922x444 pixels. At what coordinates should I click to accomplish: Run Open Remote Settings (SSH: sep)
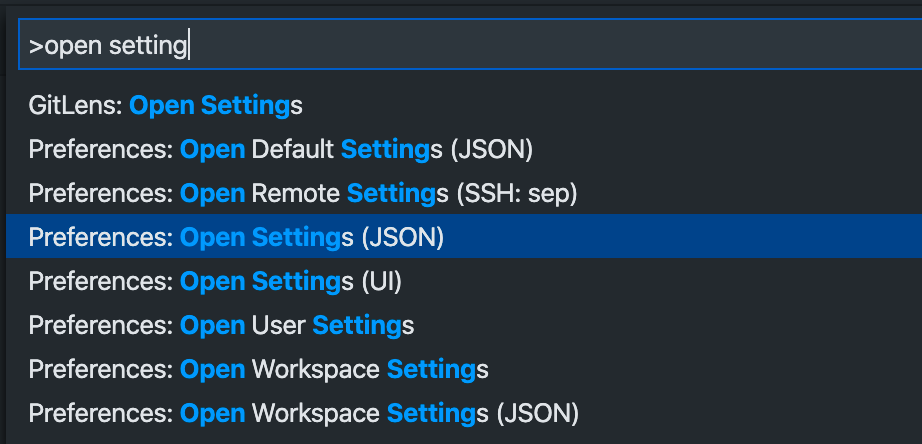tap(464, 193)
